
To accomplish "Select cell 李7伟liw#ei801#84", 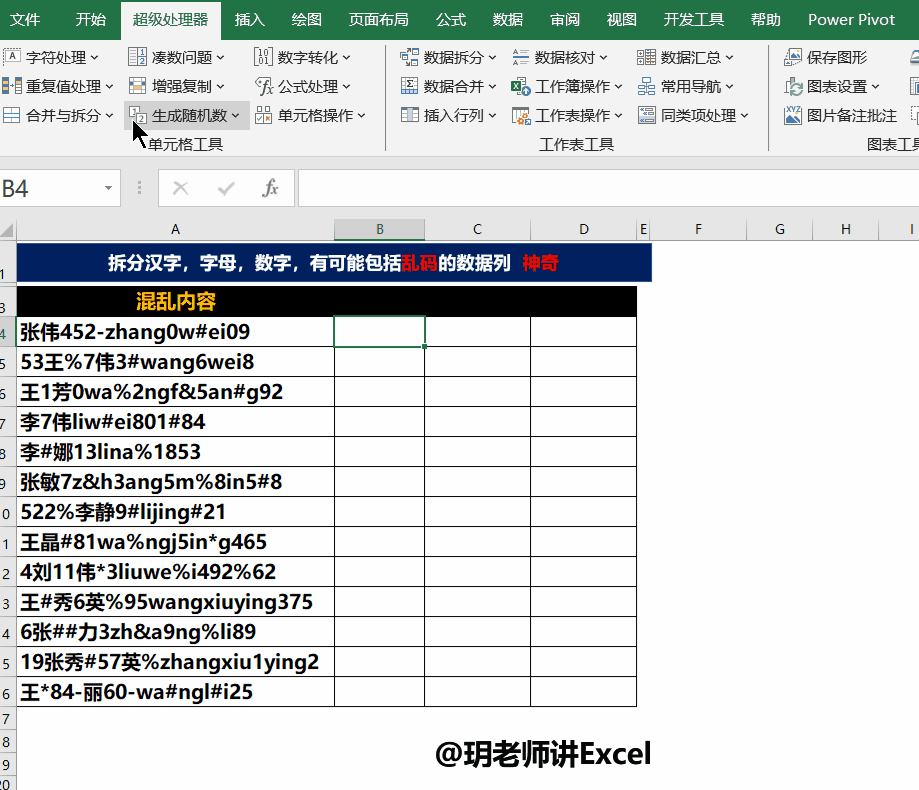I will 175,421.
